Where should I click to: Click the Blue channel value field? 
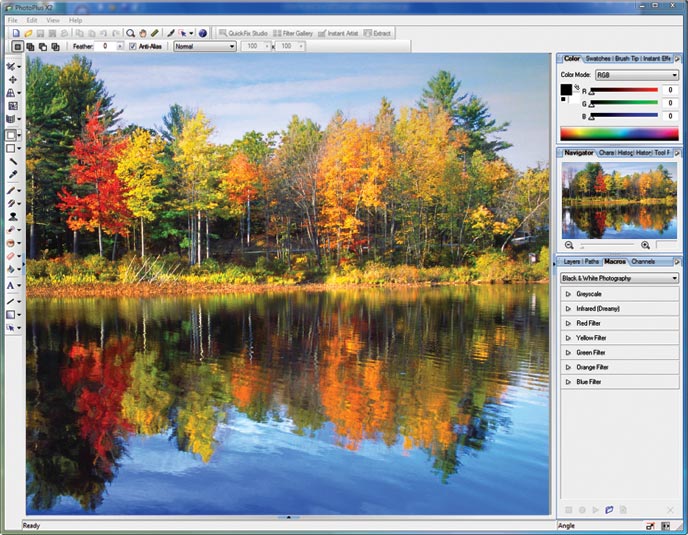(670, 116)
